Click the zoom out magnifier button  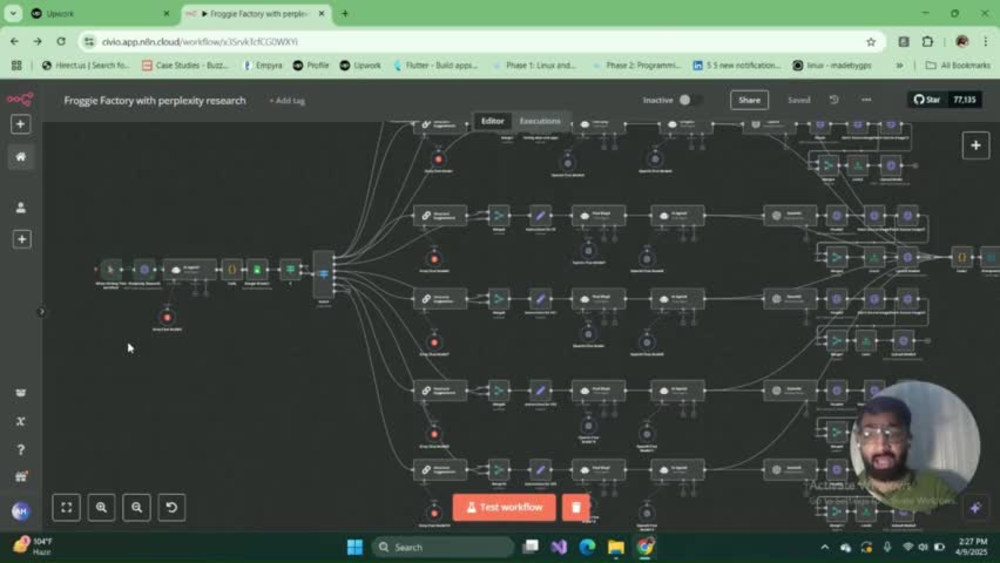136,508
